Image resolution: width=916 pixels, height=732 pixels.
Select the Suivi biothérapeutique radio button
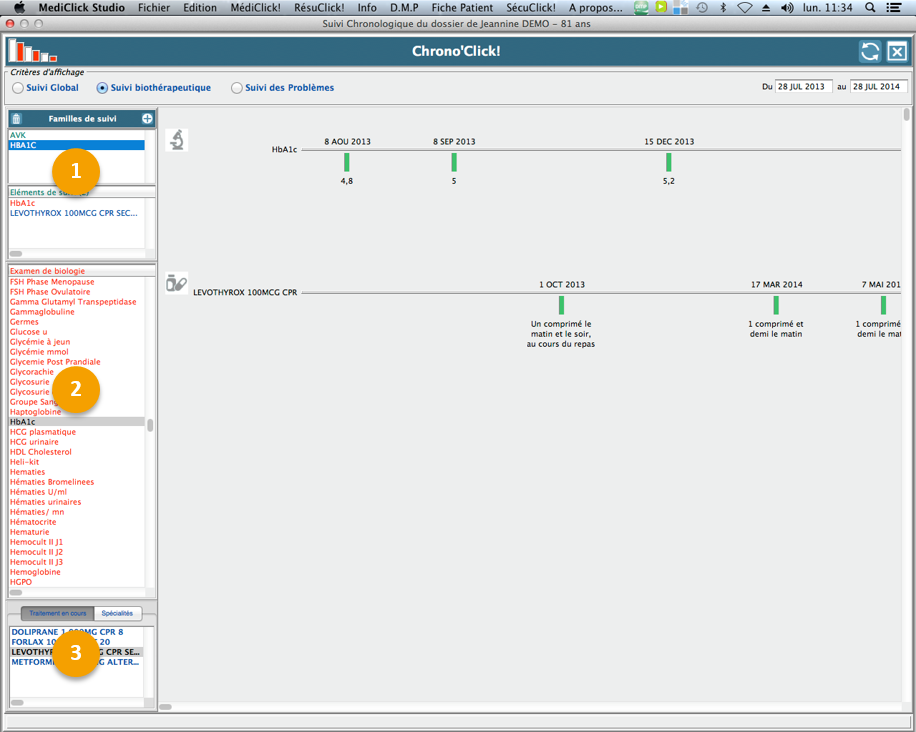pyautogui.click(x=102, y=88)
